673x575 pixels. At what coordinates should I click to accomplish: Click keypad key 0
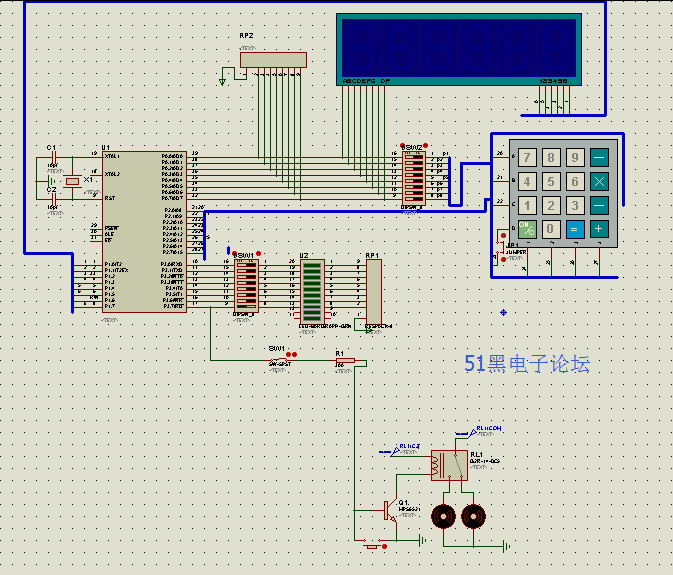(551, 229)
